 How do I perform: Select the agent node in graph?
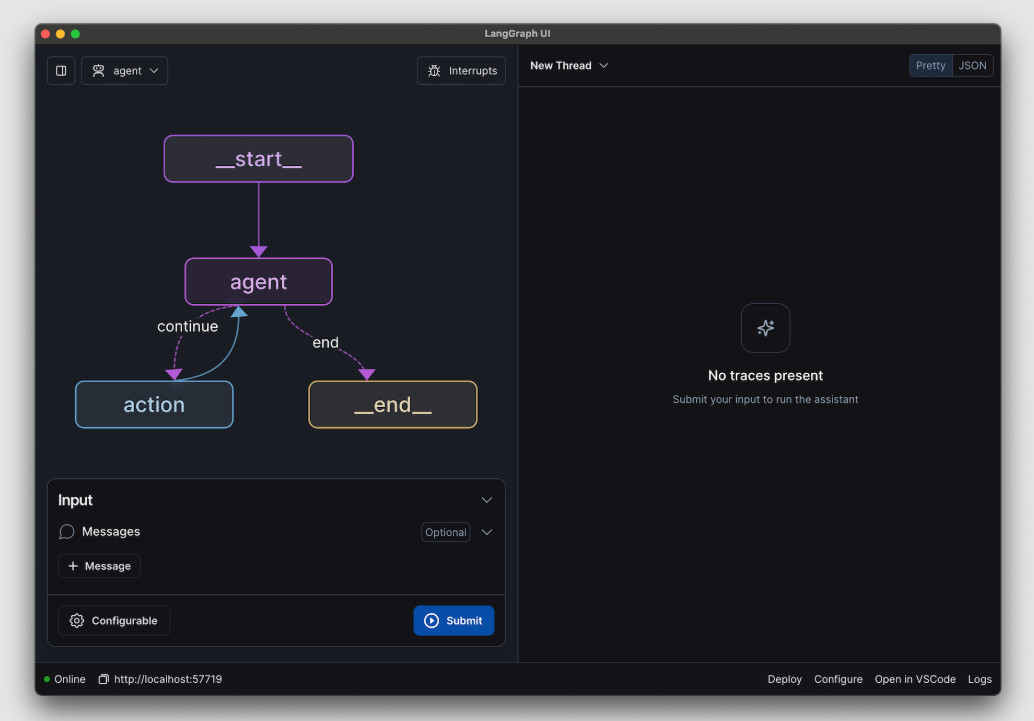(x=258, y=282)
